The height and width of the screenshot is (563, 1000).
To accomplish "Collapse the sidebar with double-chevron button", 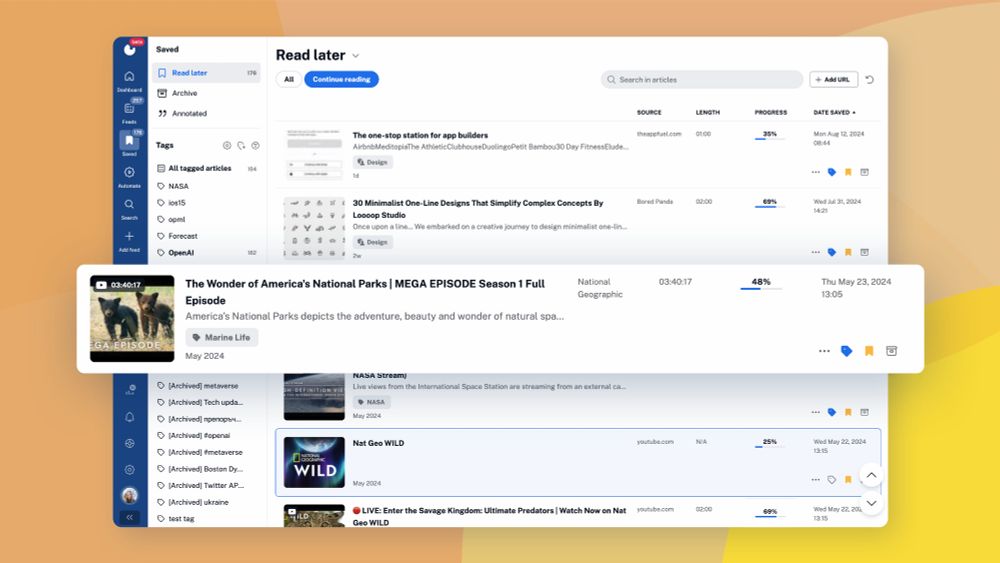I will click(x=129, y=518).
